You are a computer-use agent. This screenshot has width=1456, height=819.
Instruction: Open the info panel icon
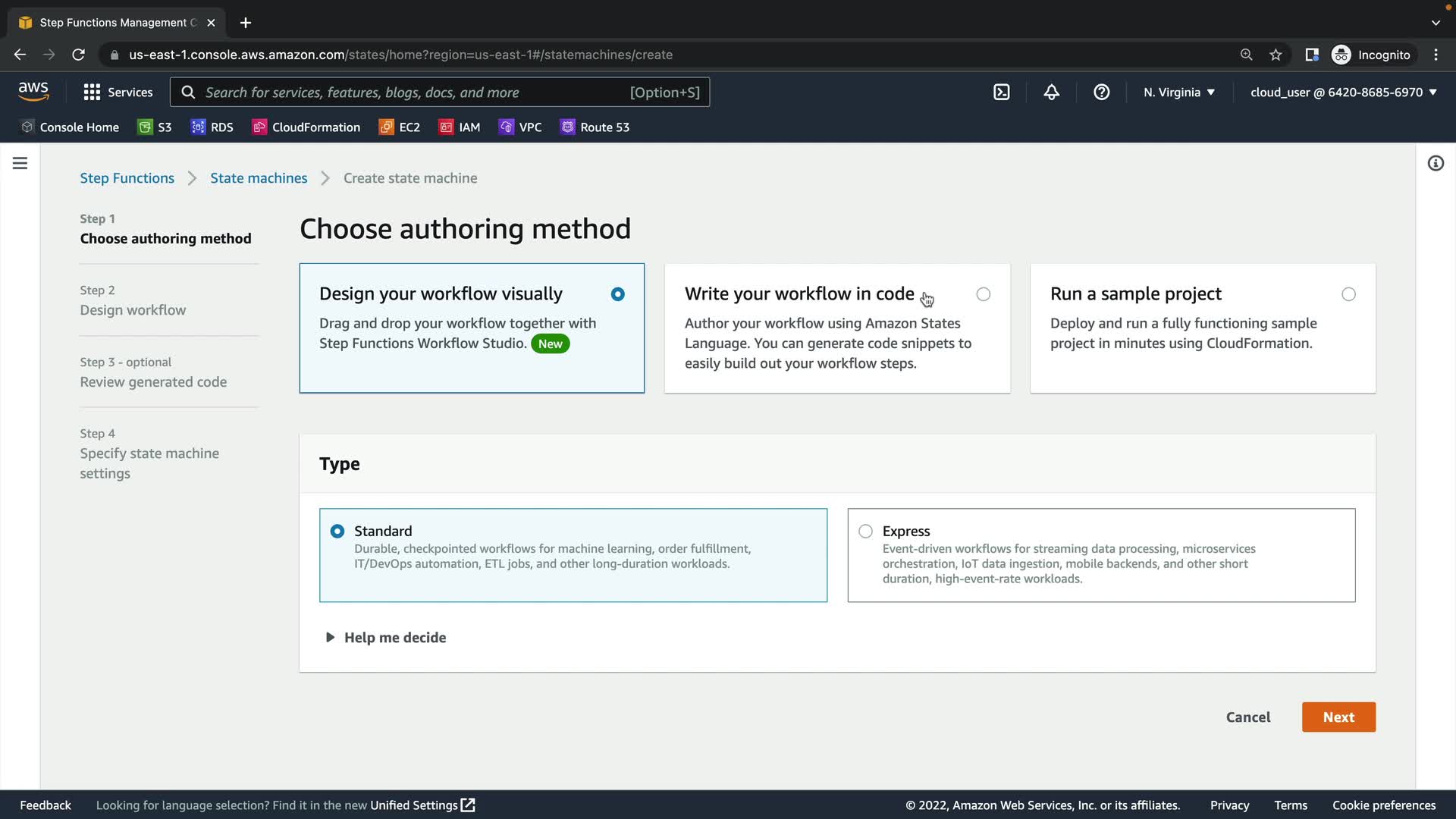[x=1435, y=163]
